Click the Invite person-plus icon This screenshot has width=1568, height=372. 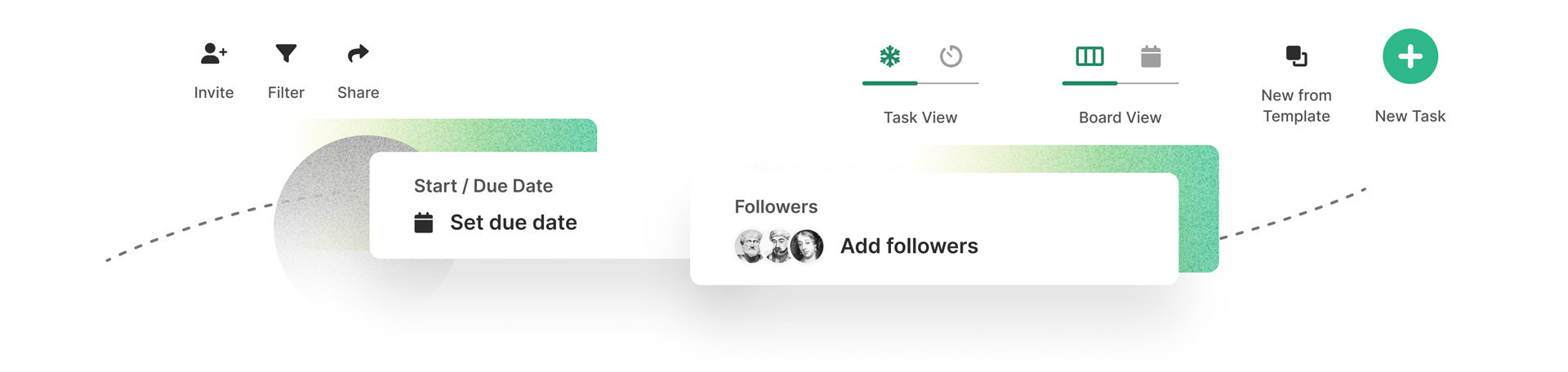(213, 54)
